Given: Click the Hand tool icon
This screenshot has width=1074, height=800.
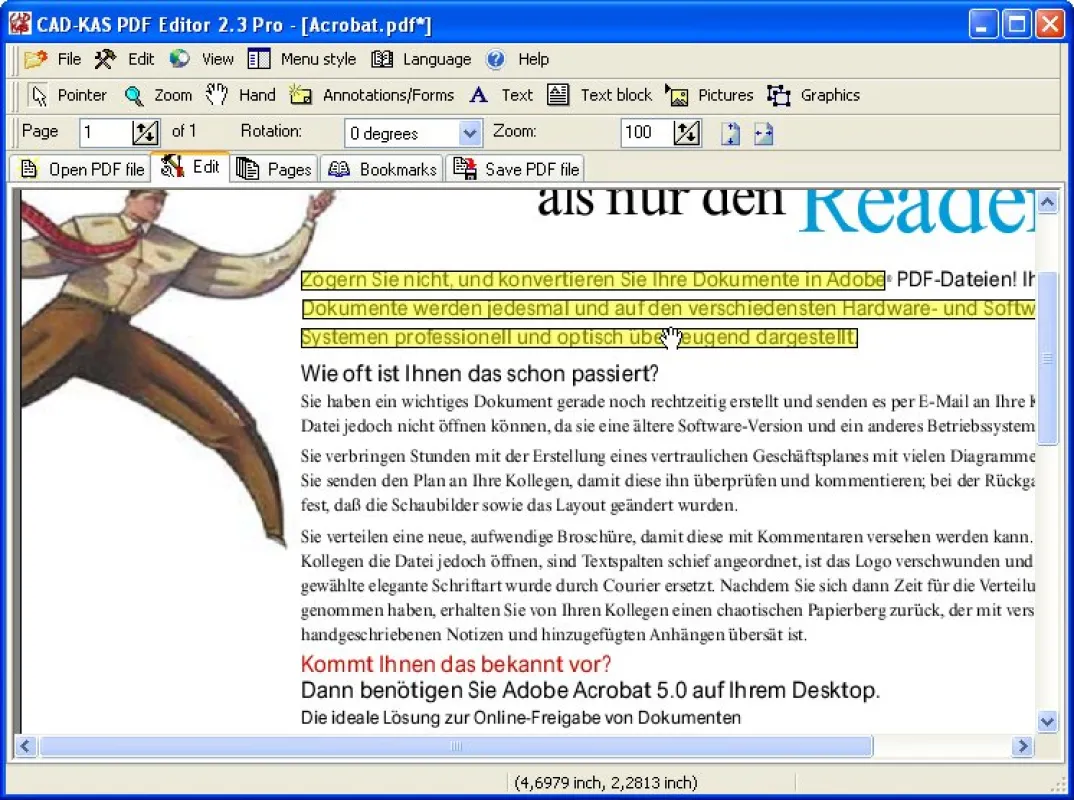Looking at the screenshot, I should [x=216, y=95].
